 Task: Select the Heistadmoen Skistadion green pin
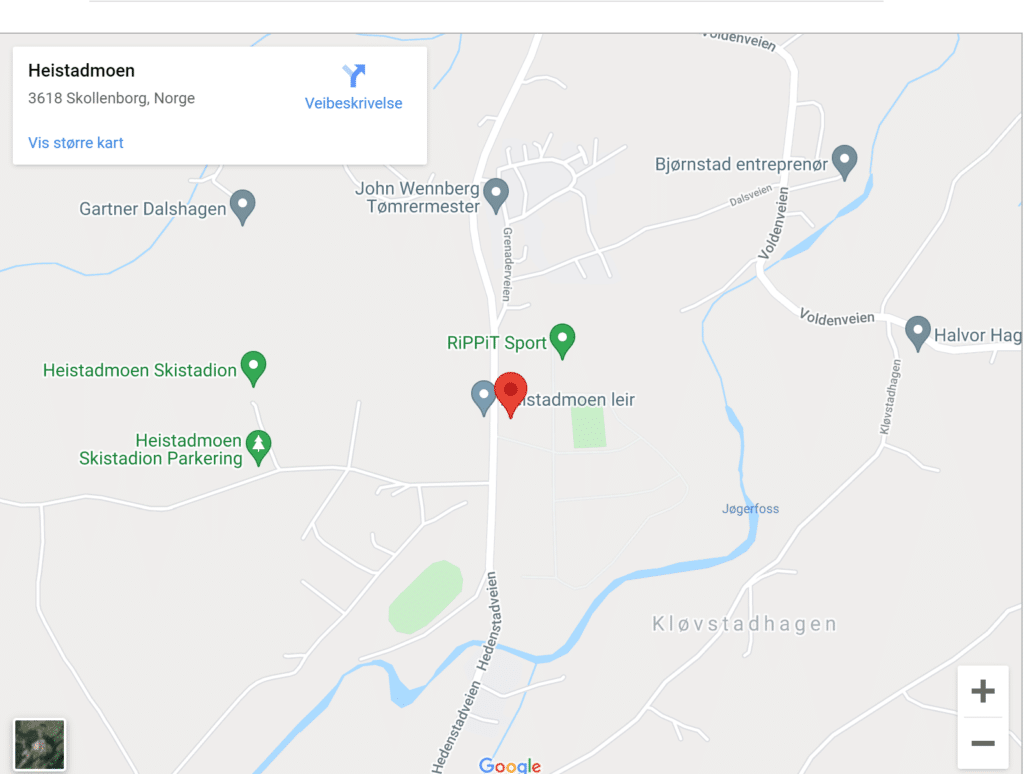253,368
